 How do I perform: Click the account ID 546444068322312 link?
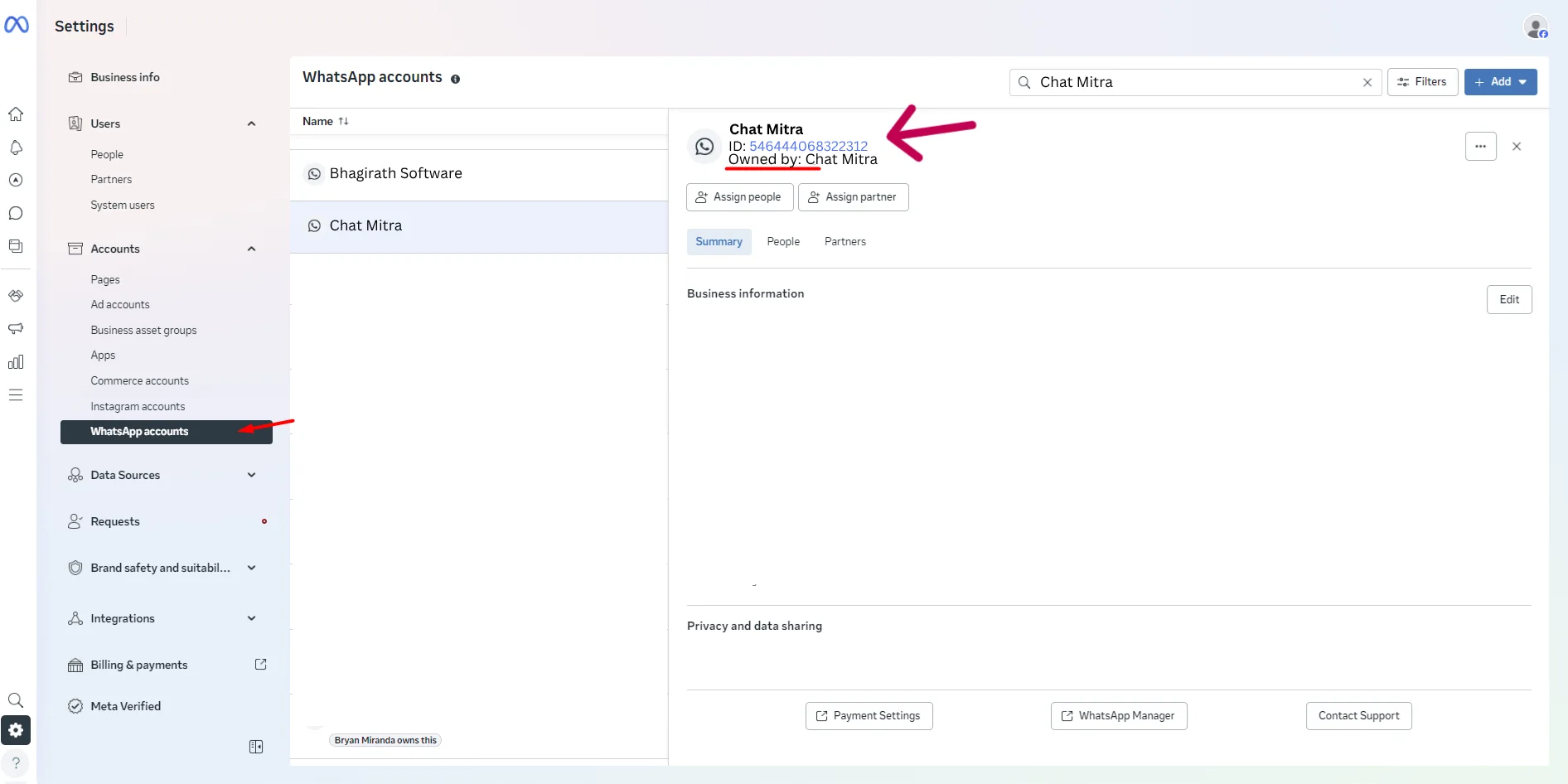tap(808, 146)
